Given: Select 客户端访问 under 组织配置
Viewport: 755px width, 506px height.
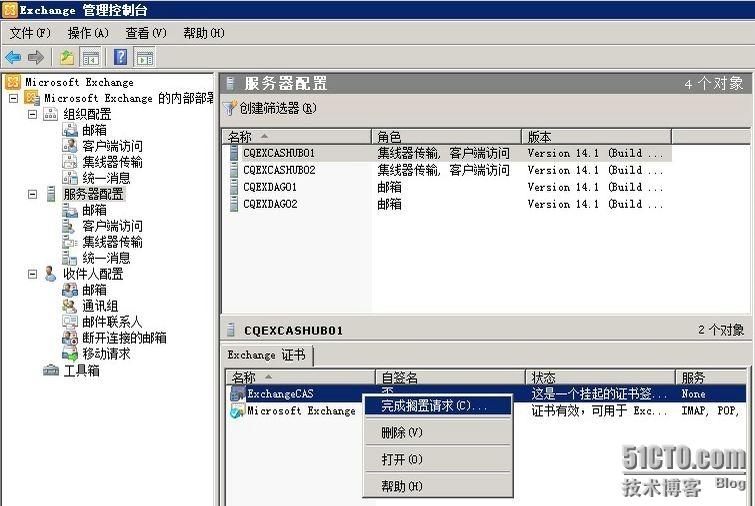Looking at the screenshot, I should coord(112,146).
